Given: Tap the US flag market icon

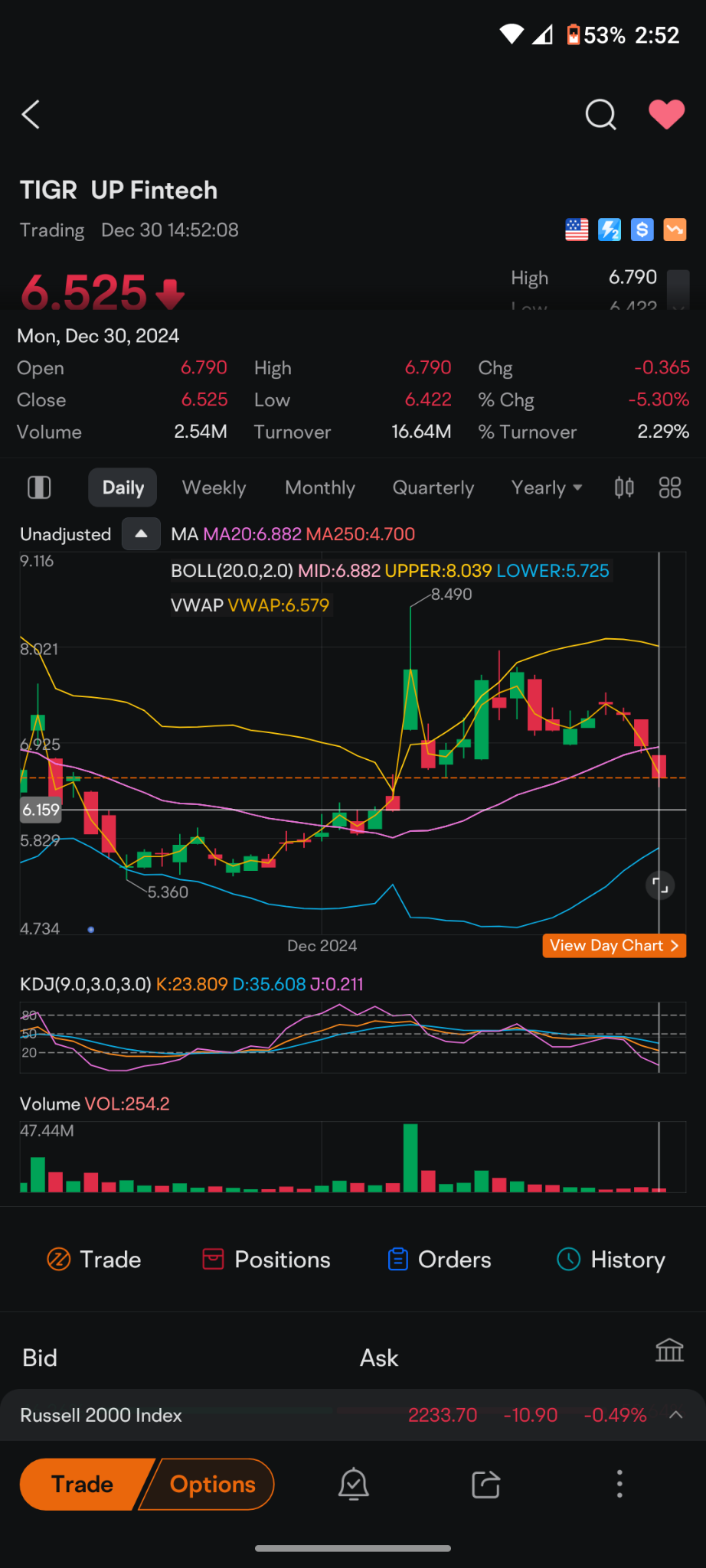Looking at the screenshot, I should tap(577, 230).
